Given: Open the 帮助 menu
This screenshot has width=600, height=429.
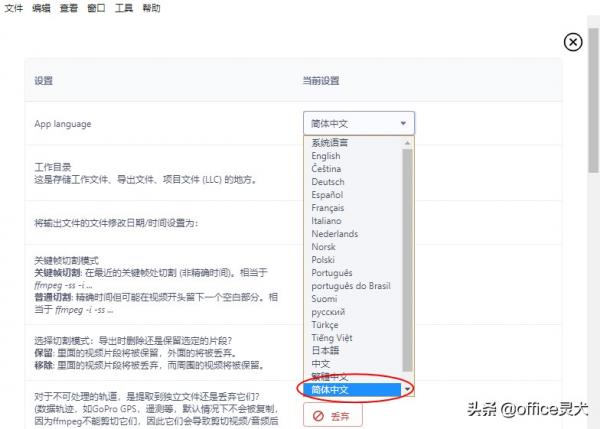Looking at the screenshot, I should point(151,8).
